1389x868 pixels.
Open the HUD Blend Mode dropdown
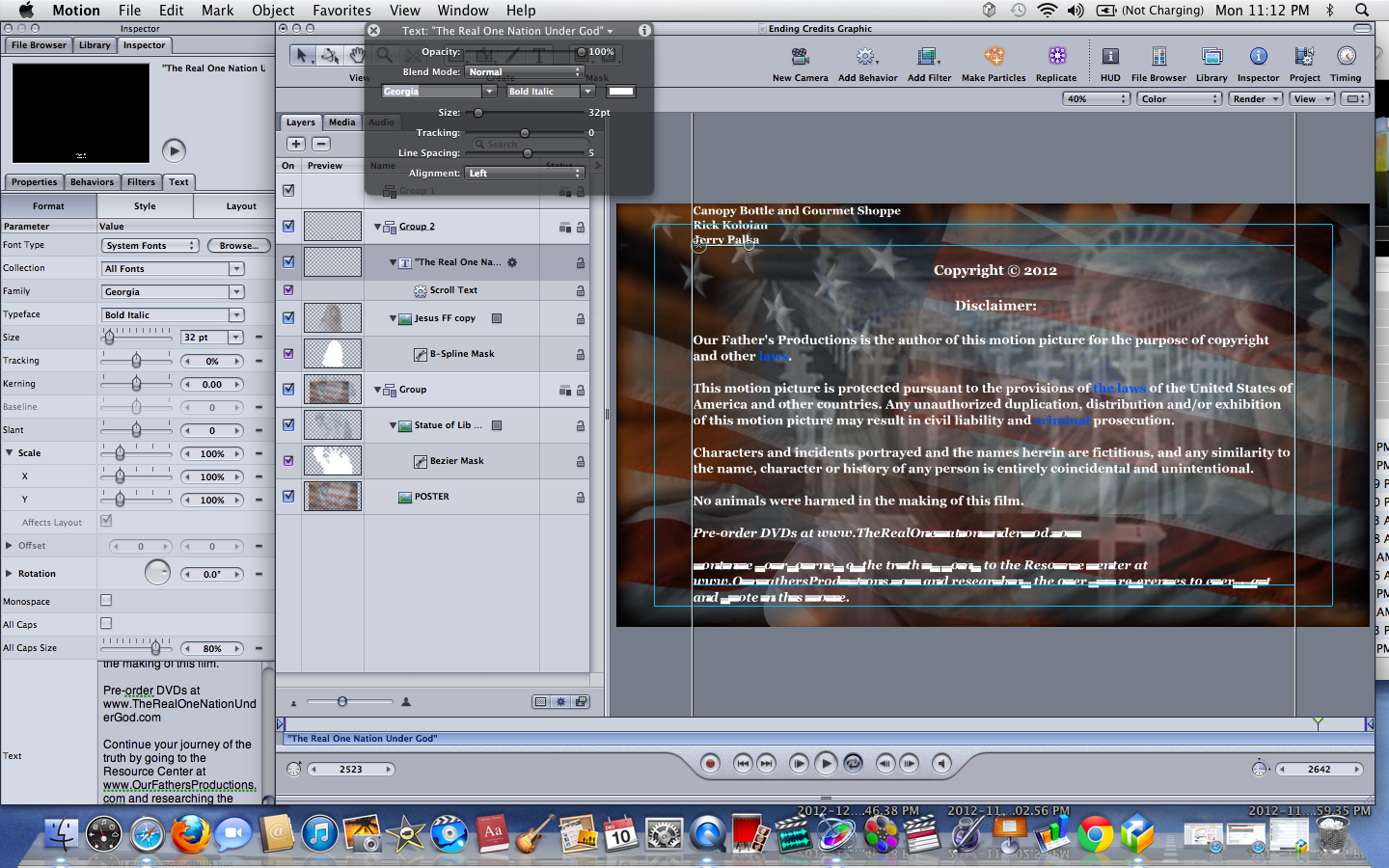click(x=525, y=71)
